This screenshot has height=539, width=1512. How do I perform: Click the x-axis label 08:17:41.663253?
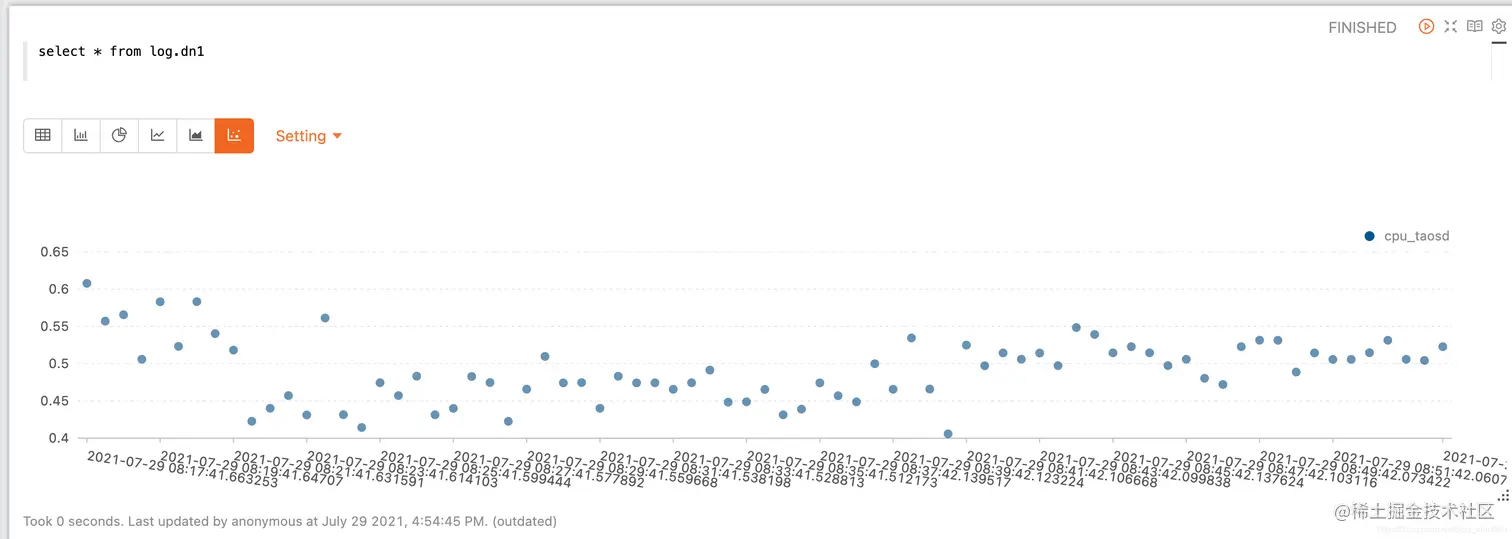pos(183,469)
